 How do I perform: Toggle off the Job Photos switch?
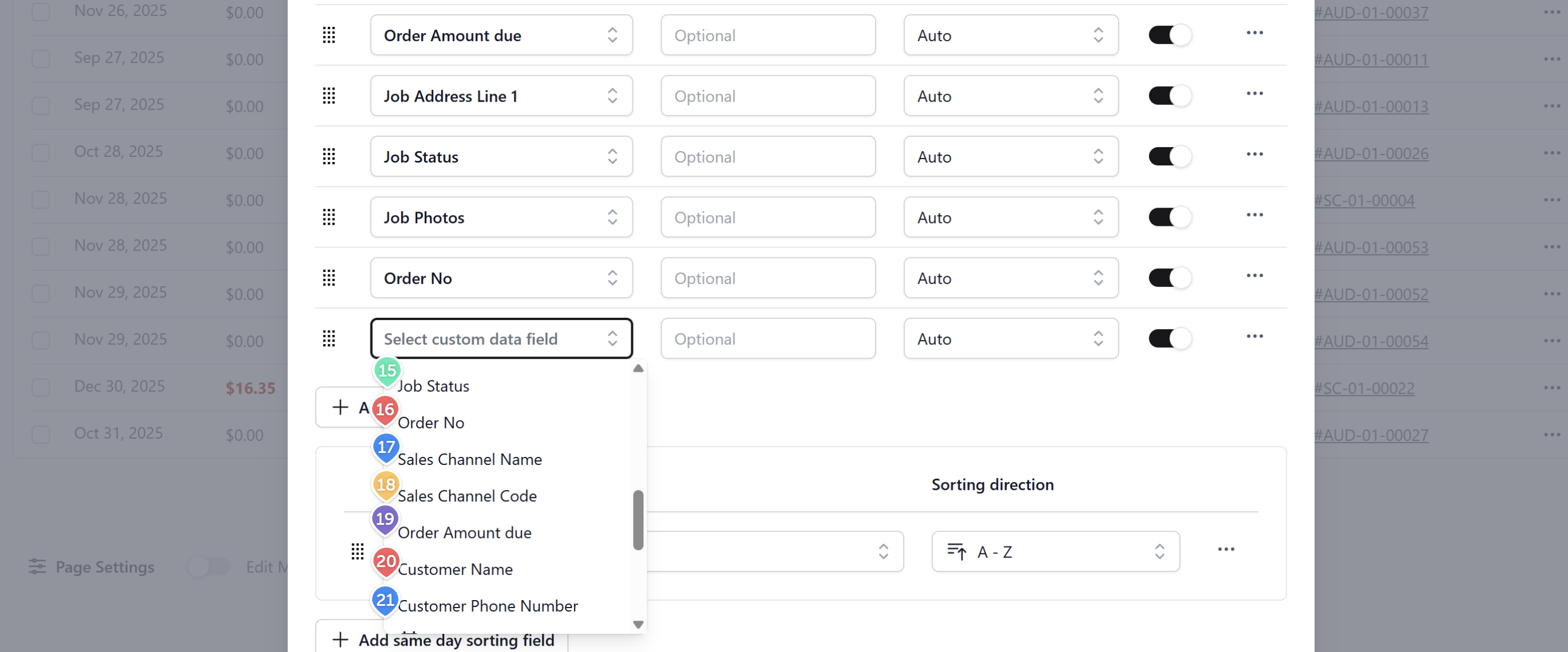pos(1170,217)
